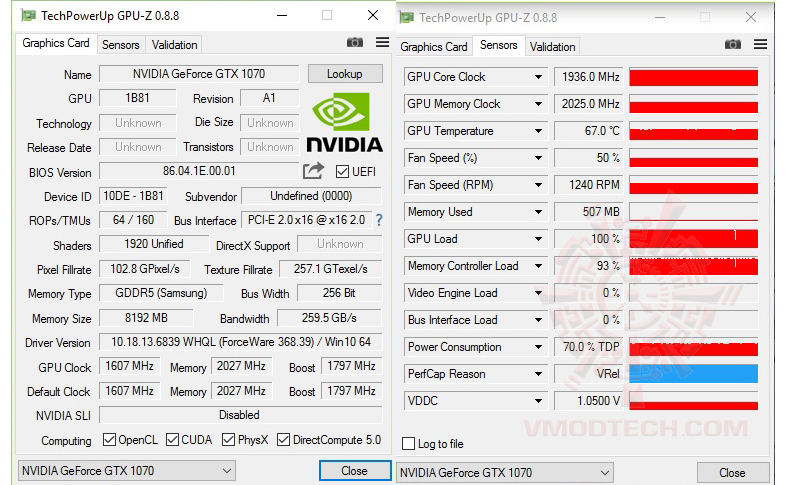
Task: Click the Texture Fillrate value 257.1 GTexel/s
Action: [331, 269]
